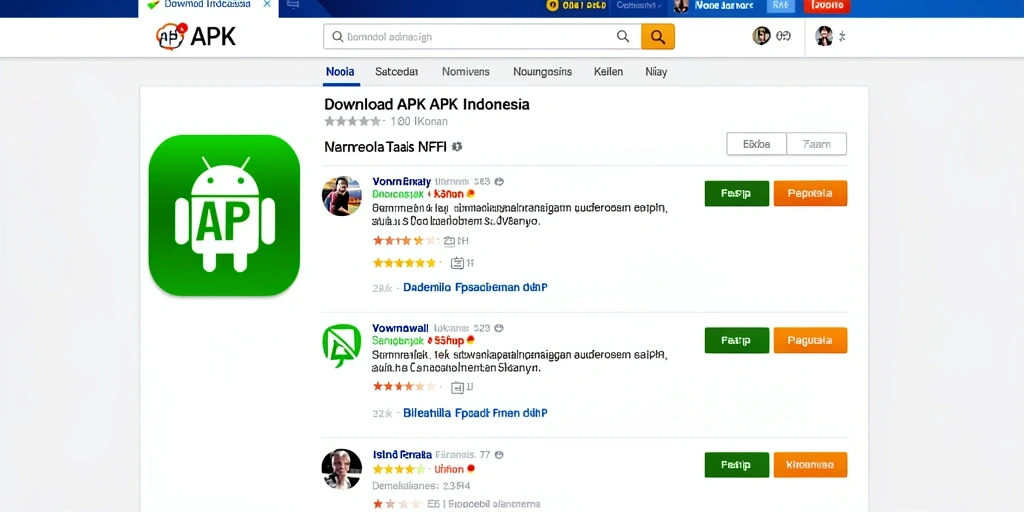Click the star rating under the title
Screen dimensions: 1024x512
pos(353,121)
